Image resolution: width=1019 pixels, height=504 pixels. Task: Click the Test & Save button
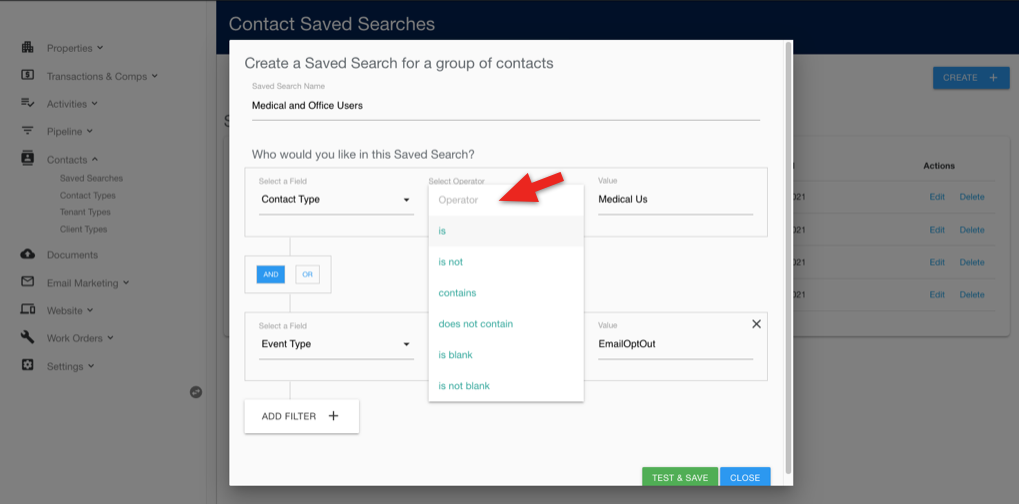coord(680,477)
